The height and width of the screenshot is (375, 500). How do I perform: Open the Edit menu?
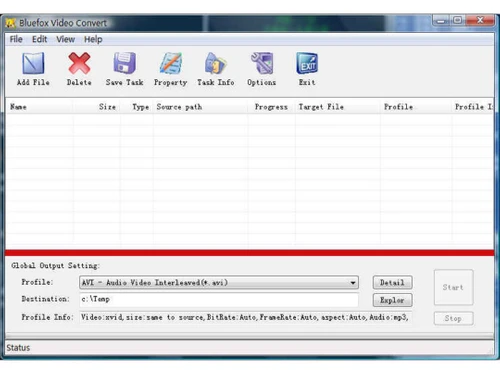[x=39, y=39]
